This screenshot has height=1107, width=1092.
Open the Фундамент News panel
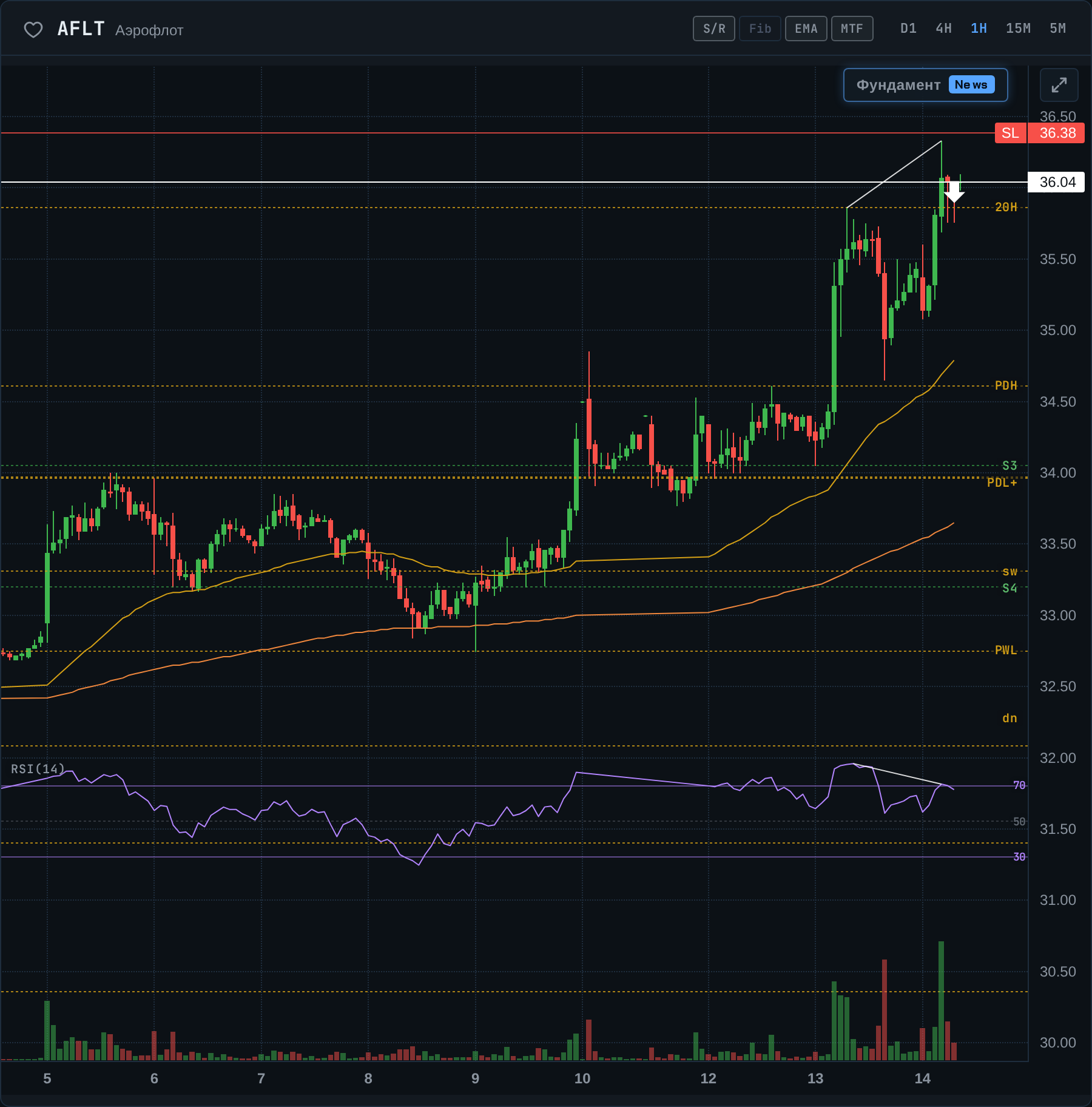click(925, 85)
